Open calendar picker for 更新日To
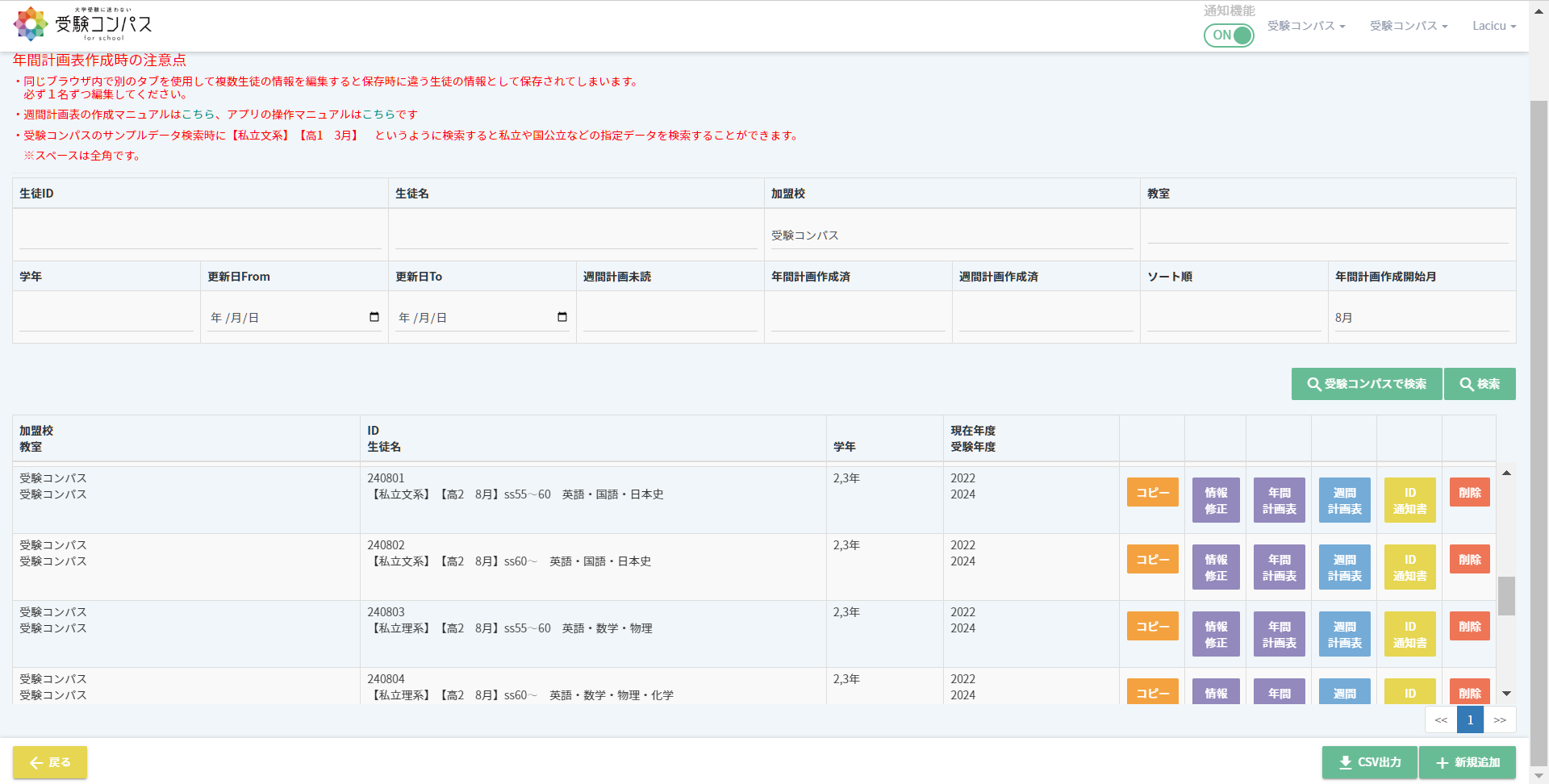This screenshot has width=1549, height=784. point(562,317)
